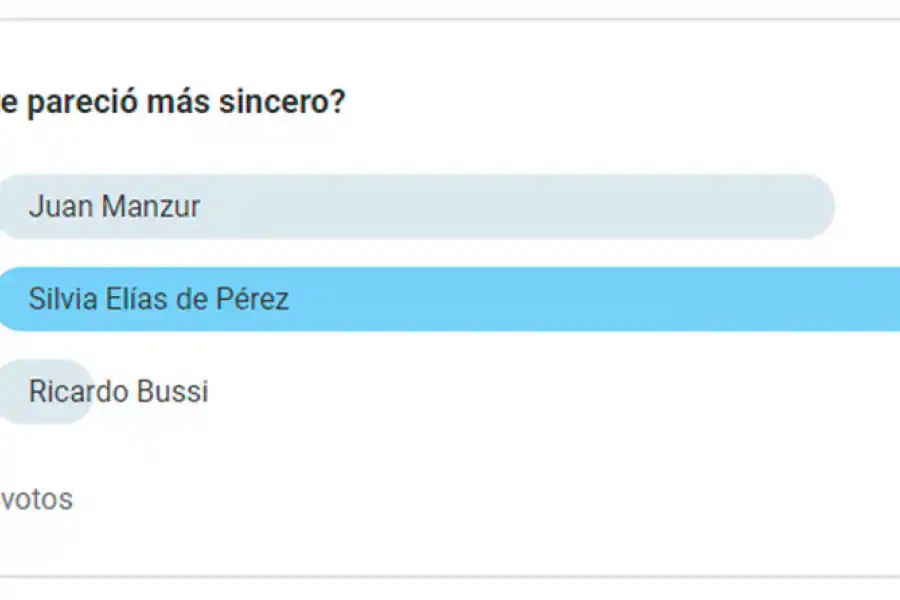Viewport: 900px width, 600px height.
Task: Click the top horizontal divider line
Action: 450,19
